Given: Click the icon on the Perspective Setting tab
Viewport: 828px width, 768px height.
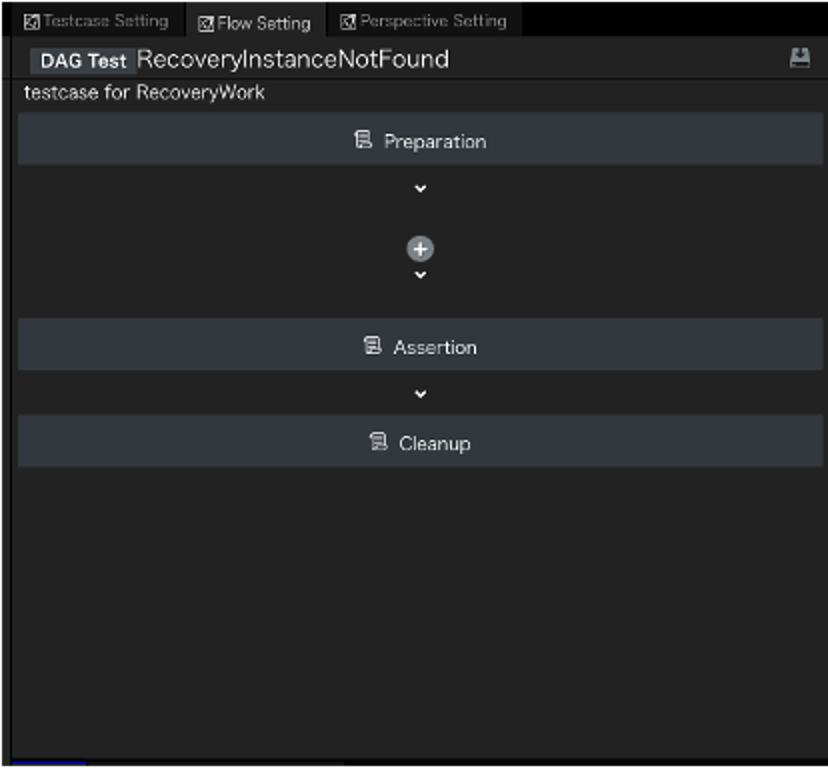Looking at the screenshot, I should click(348, 21).
